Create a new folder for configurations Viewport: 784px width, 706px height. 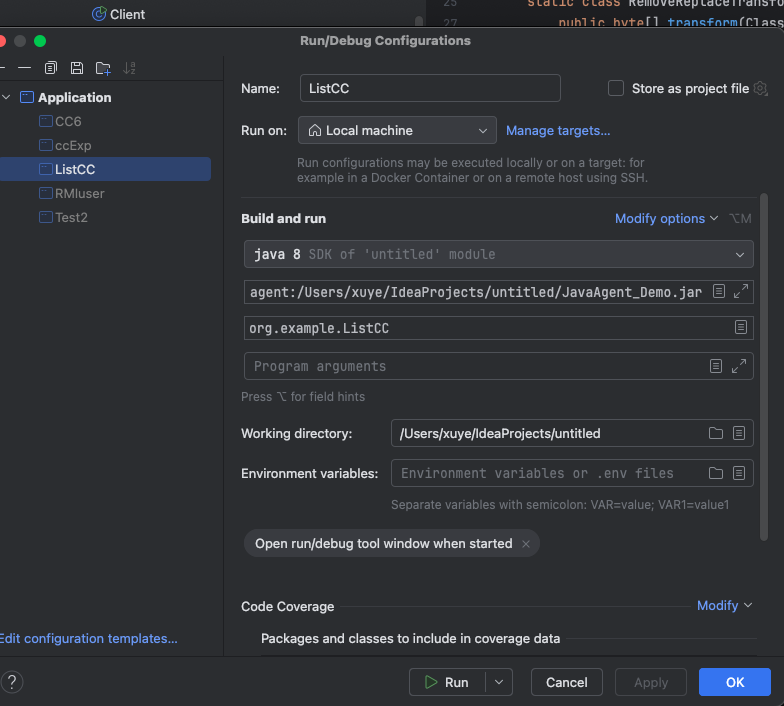(x=103, y=68)
